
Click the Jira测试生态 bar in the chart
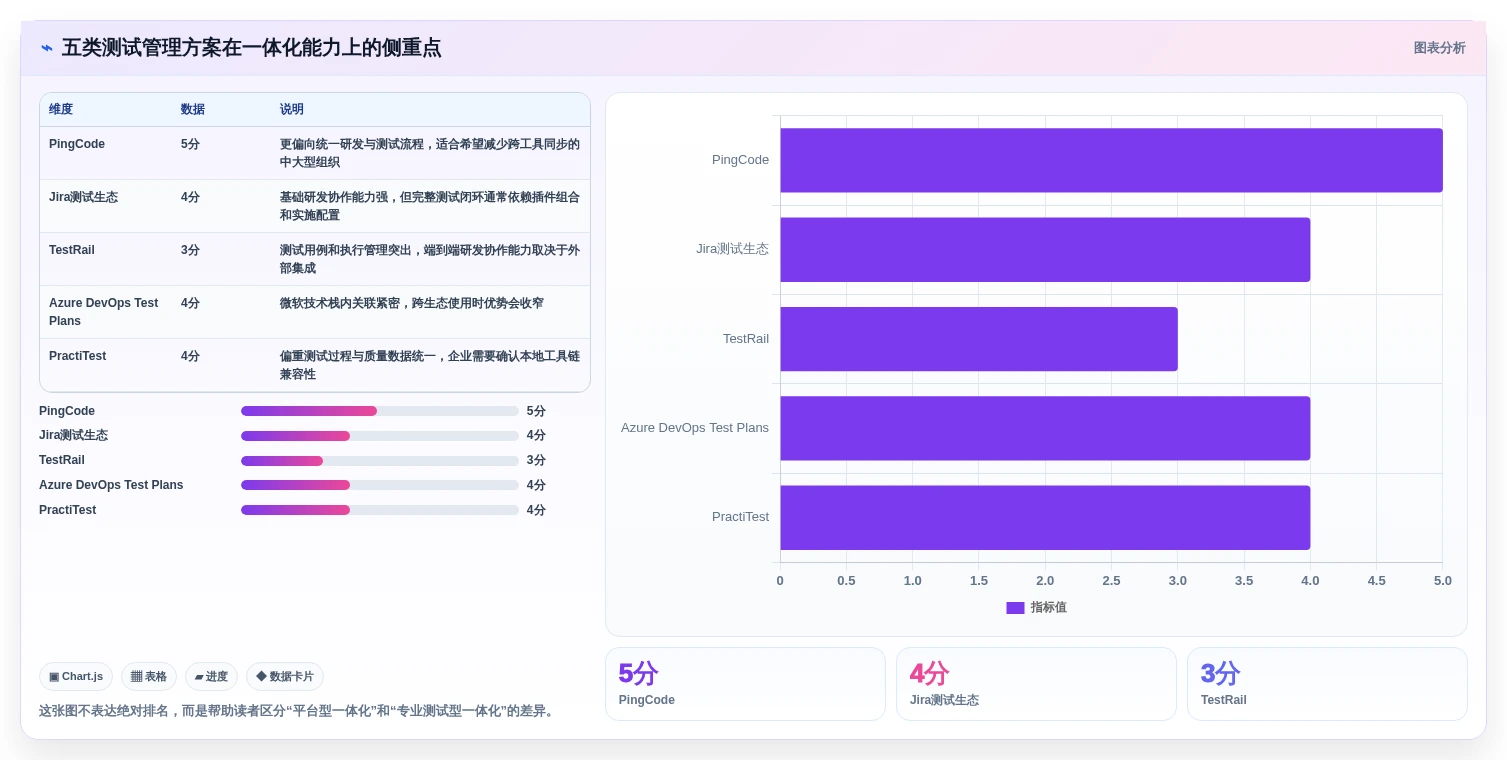point(1045,249)
